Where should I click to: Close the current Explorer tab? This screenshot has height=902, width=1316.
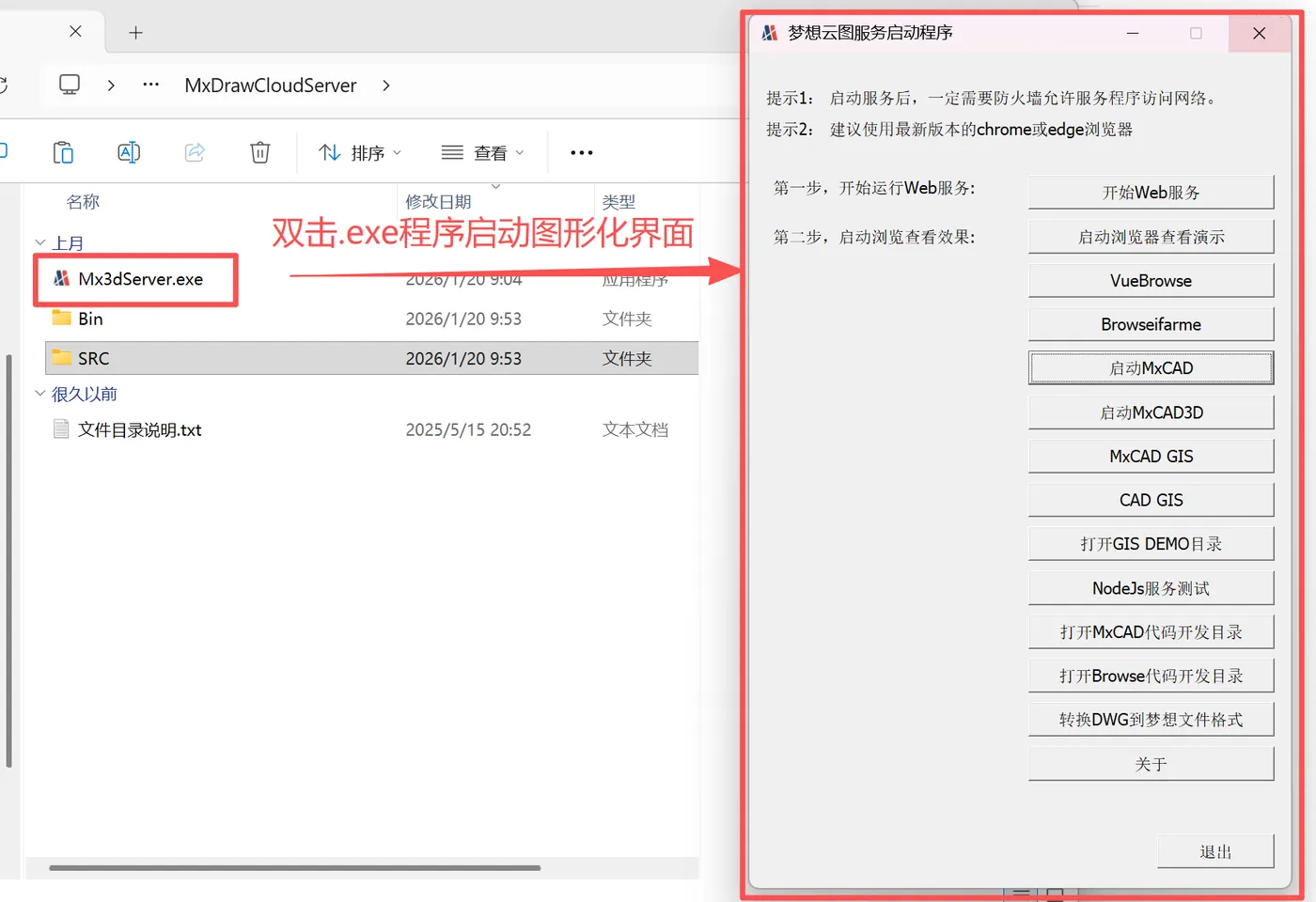75,32
